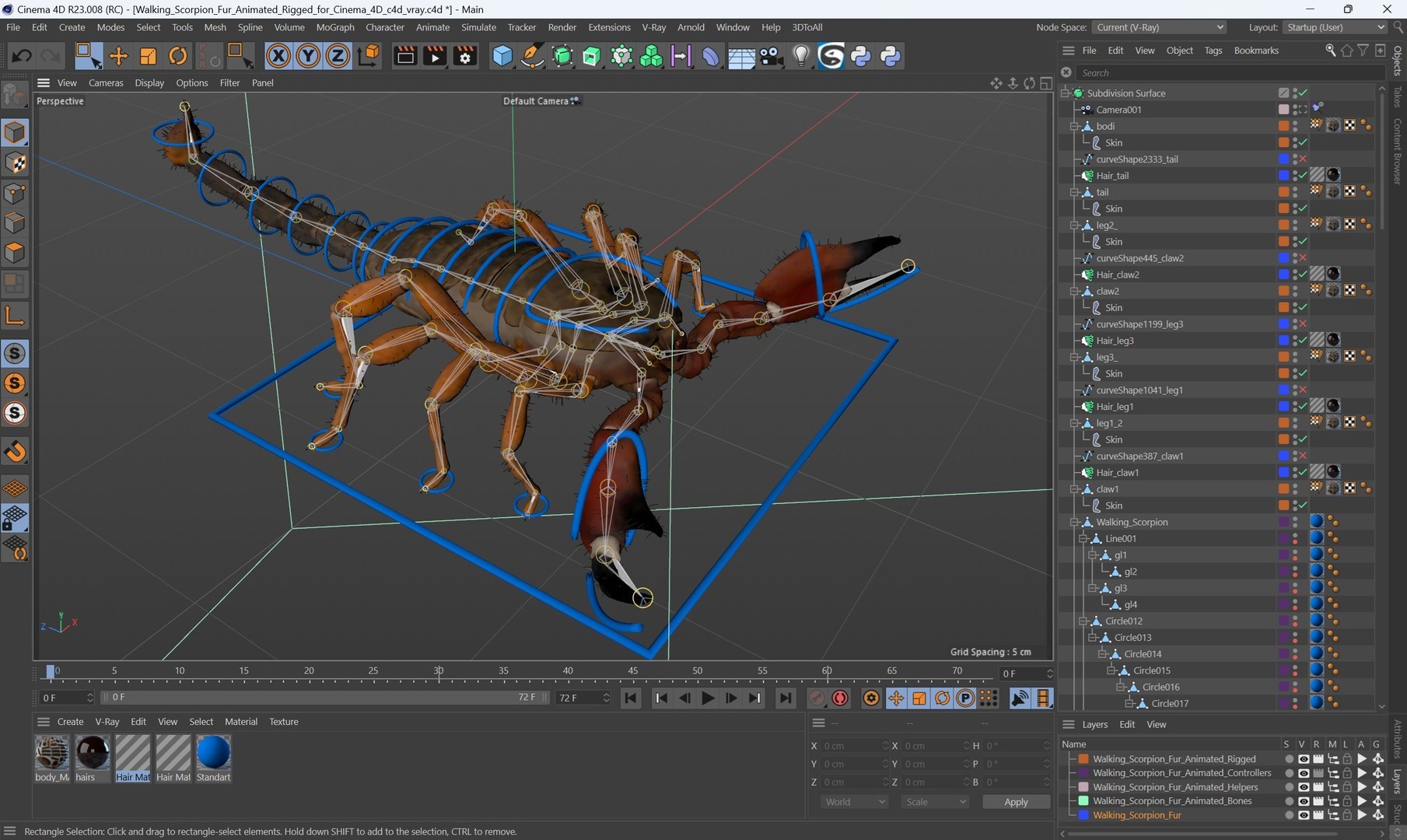This screenshot has height=840, width=1407.
Task: Toggle the enable checkmark on Subdivision Surface
Action: point(1303,93)
